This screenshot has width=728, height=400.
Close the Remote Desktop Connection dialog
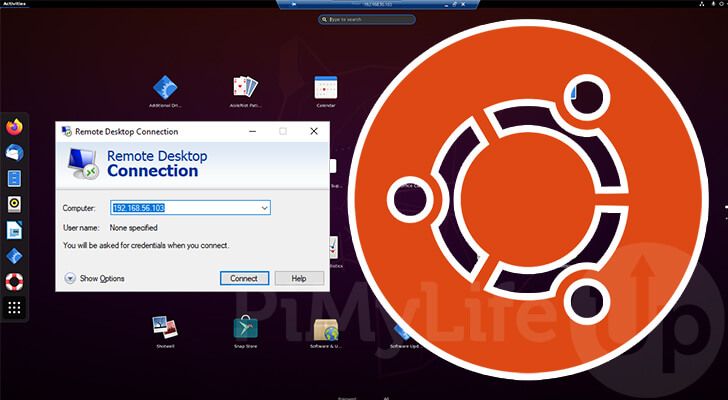coord(314,131)
